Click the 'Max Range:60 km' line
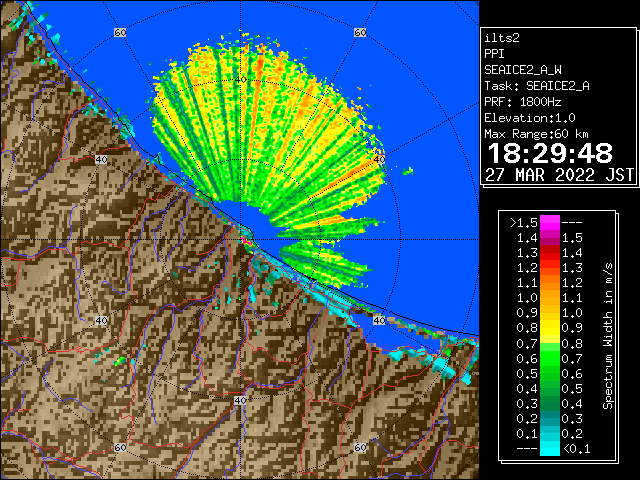640x480 pixels. [x=536, y=134]
